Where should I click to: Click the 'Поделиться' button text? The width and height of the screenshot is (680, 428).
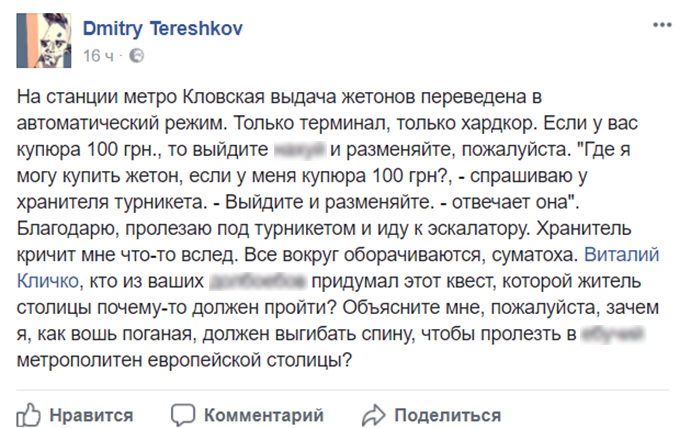[448, 415]
